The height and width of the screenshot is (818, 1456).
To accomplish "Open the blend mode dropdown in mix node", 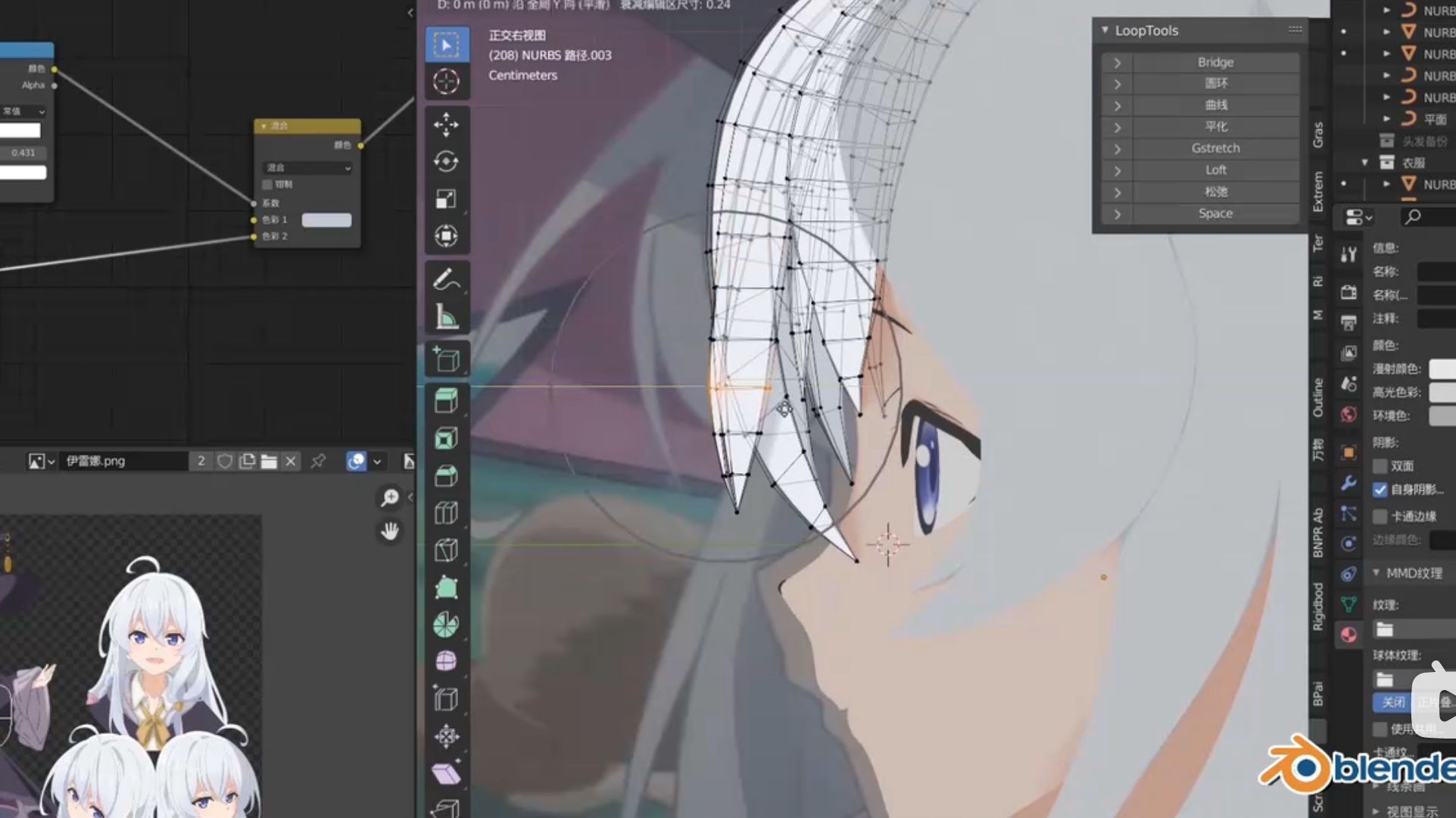I will [308, 168].
